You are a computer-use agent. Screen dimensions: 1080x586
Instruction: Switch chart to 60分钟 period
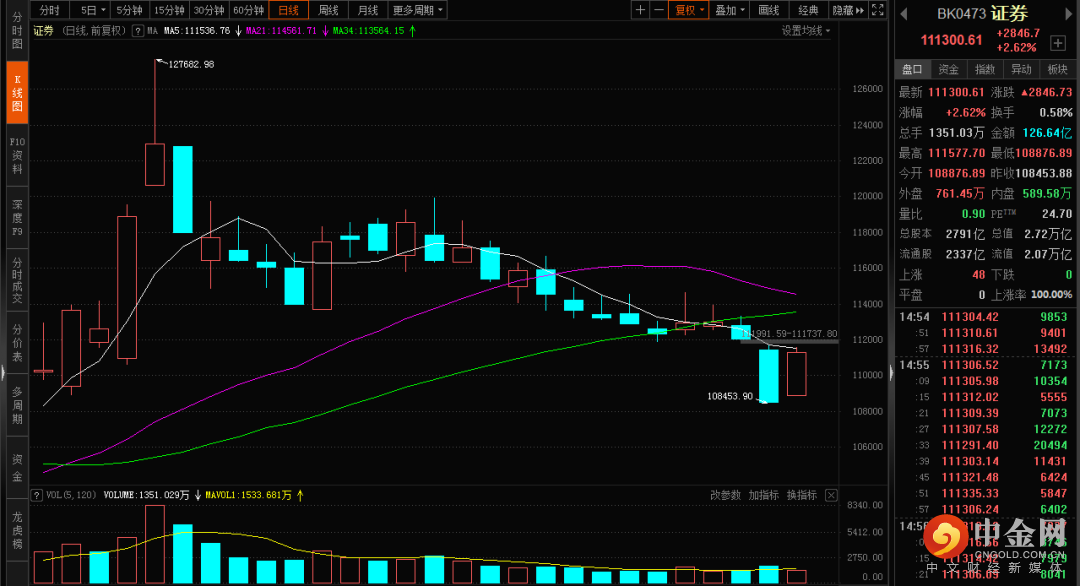tap(248, 10)
